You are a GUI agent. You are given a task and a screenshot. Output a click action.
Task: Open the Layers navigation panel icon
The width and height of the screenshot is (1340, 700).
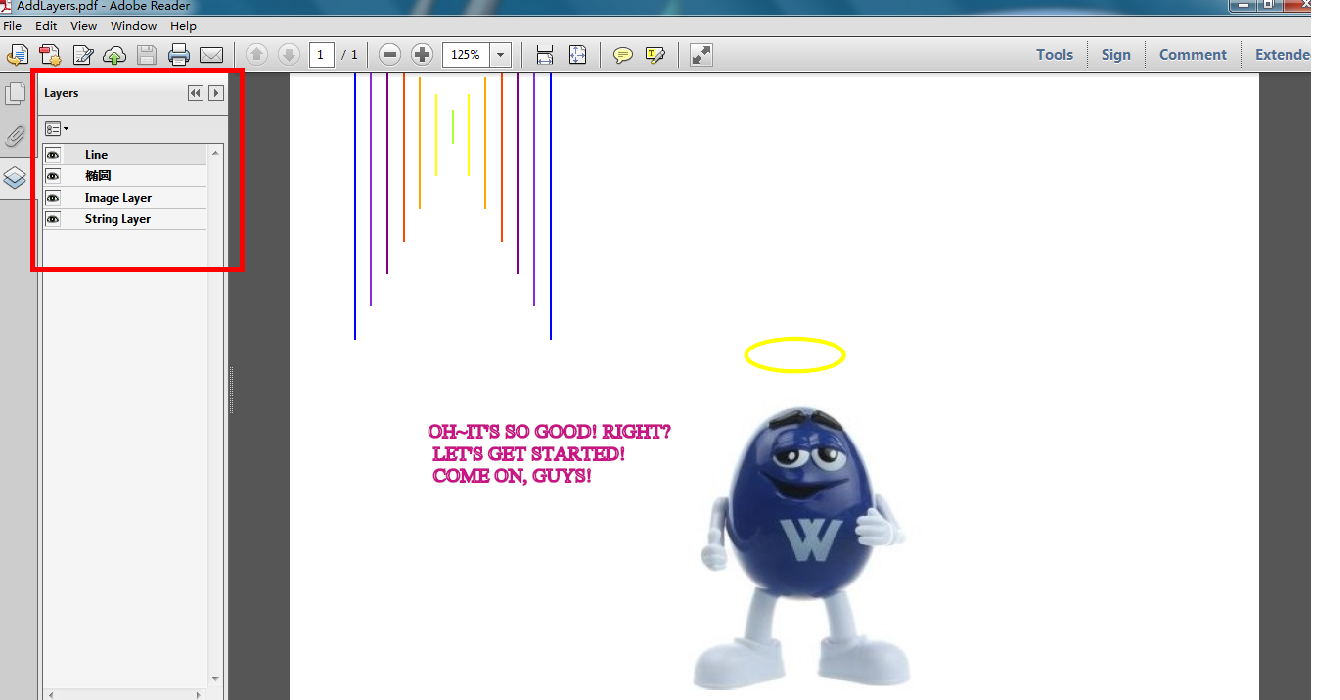tap(15, 179)
